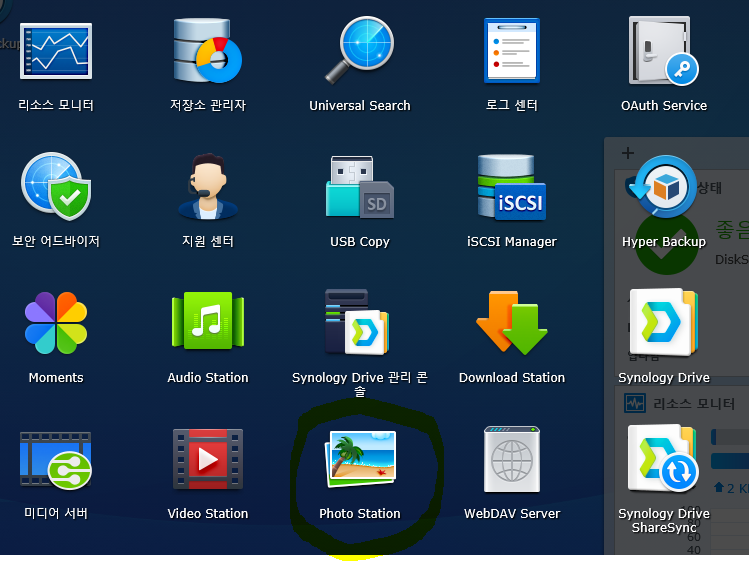Open the 로그 센터 log center
Image resolution: width=749 pixels, height=561 pixels.
(x=512, y=50)
